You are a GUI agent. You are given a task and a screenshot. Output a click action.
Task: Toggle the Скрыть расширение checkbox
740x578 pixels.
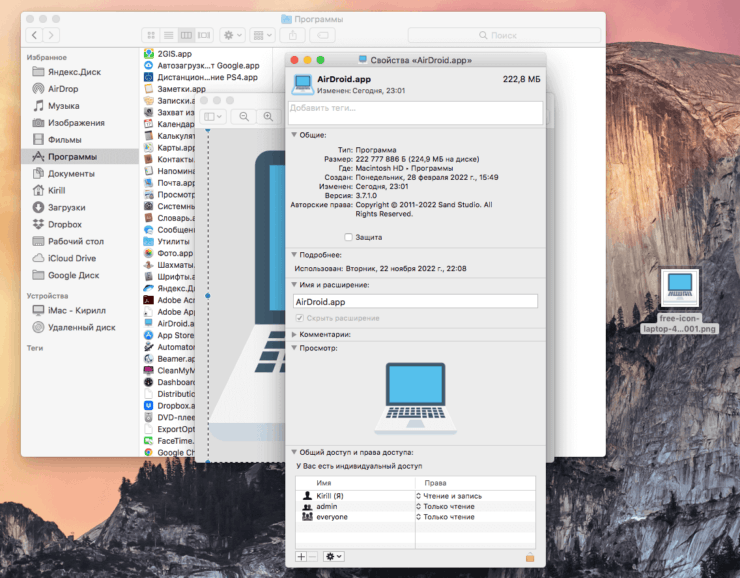(x=298, y=318)
